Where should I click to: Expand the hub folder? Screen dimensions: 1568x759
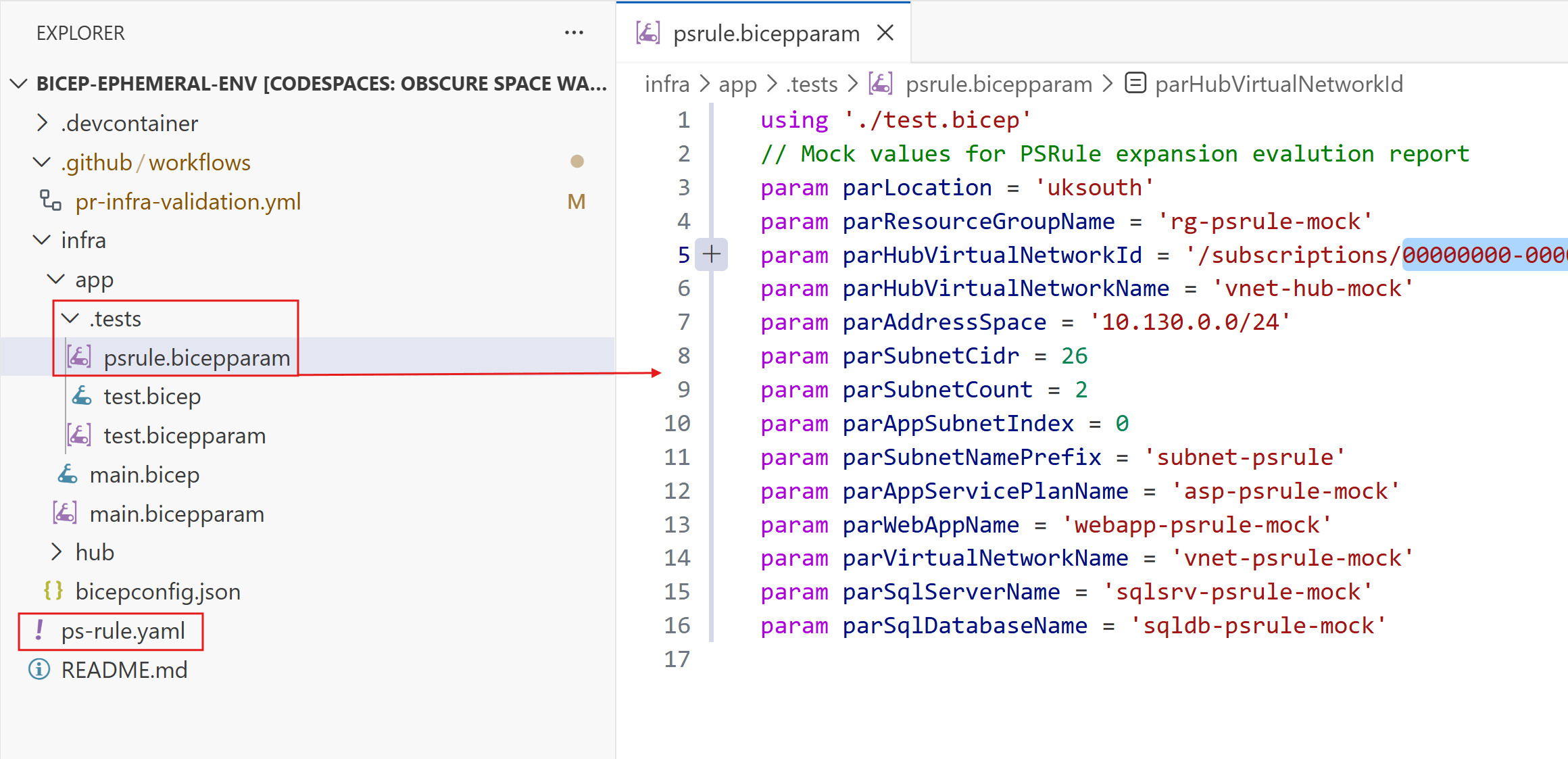pyautogui.click(x=57, y=552)
